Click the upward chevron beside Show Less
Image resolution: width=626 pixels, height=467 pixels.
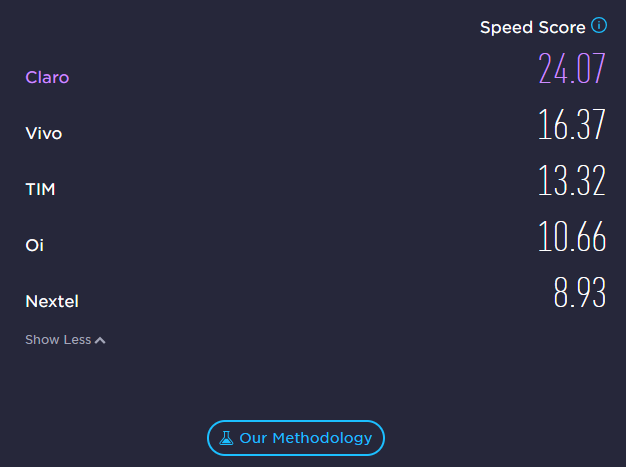pyautogui.click(x=100, y=340)
